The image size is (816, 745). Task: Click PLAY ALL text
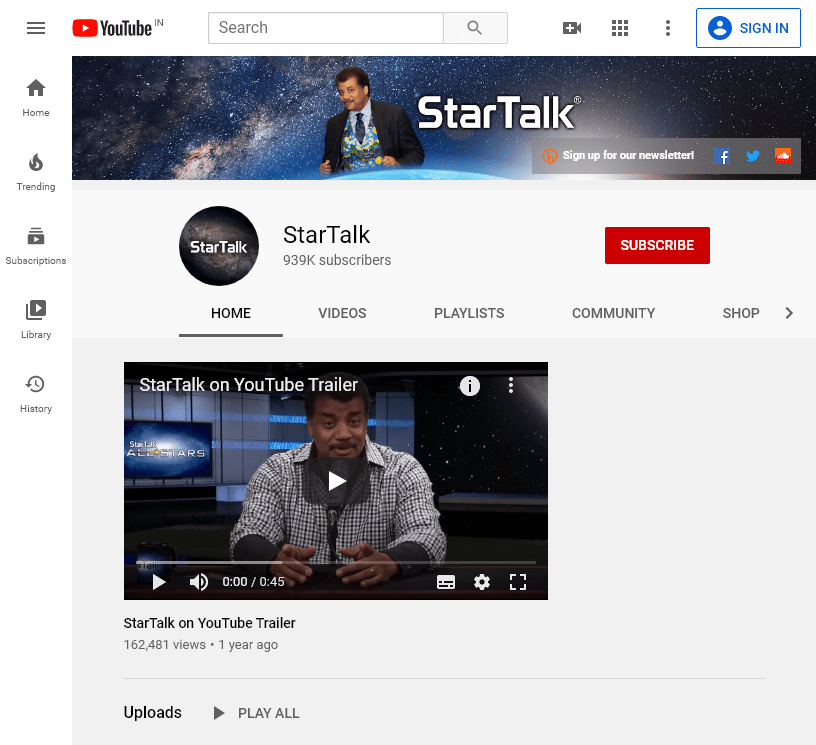[x=269, y=713]
